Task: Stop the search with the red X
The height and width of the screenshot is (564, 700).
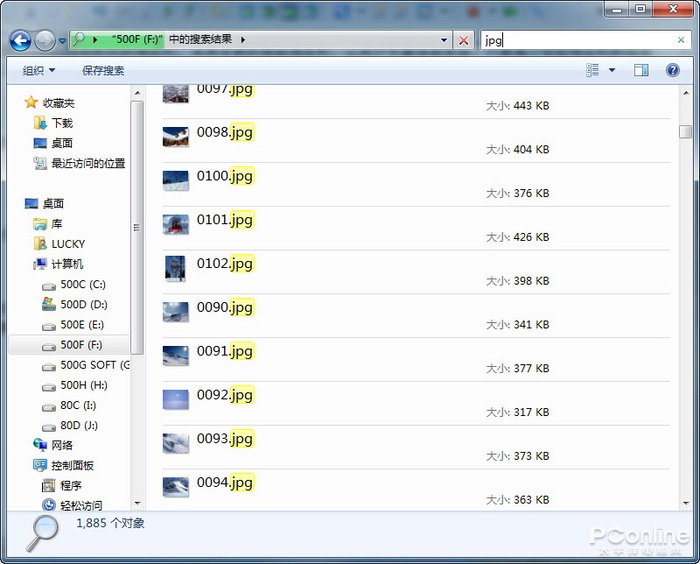Action: (x=463, y=40)
